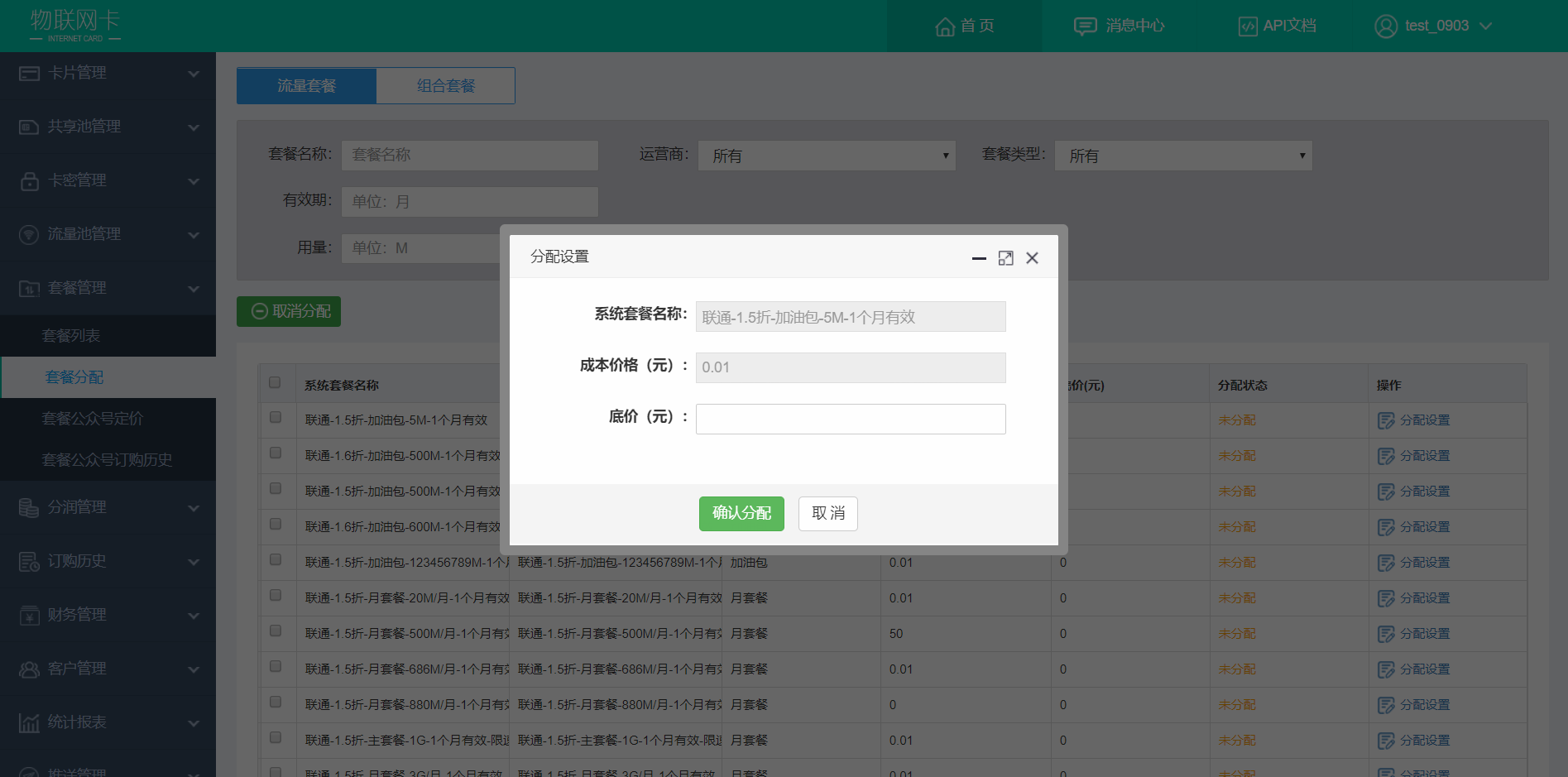Click 统计报表 chart icon

click(x=29, y=723)
